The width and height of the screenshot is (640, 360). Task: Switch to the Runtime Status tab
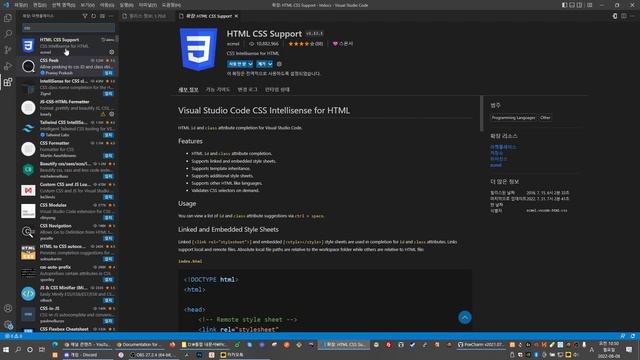(277, 90)
